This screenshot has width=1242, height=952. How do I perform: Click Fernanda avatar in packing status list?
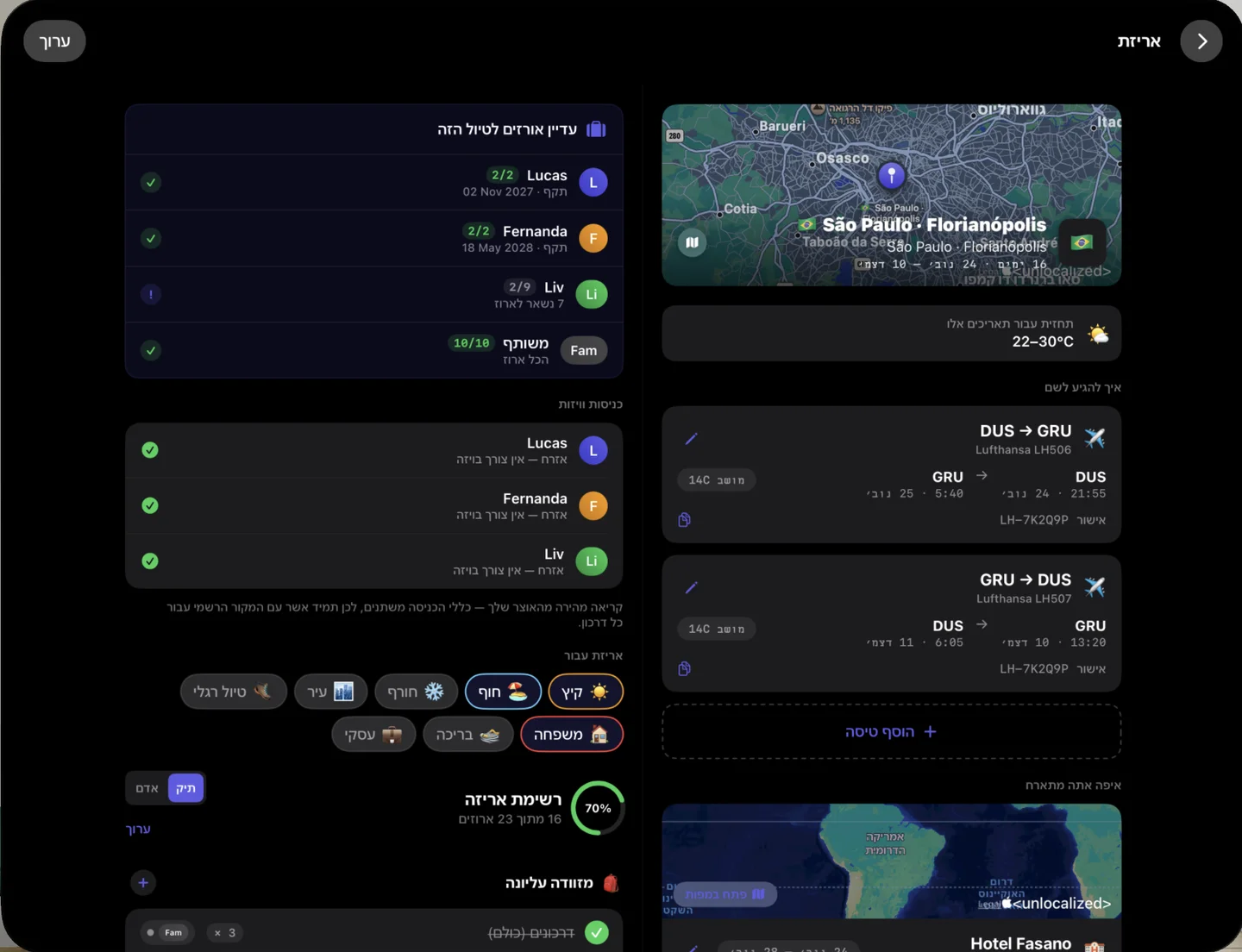coord(593,239)
